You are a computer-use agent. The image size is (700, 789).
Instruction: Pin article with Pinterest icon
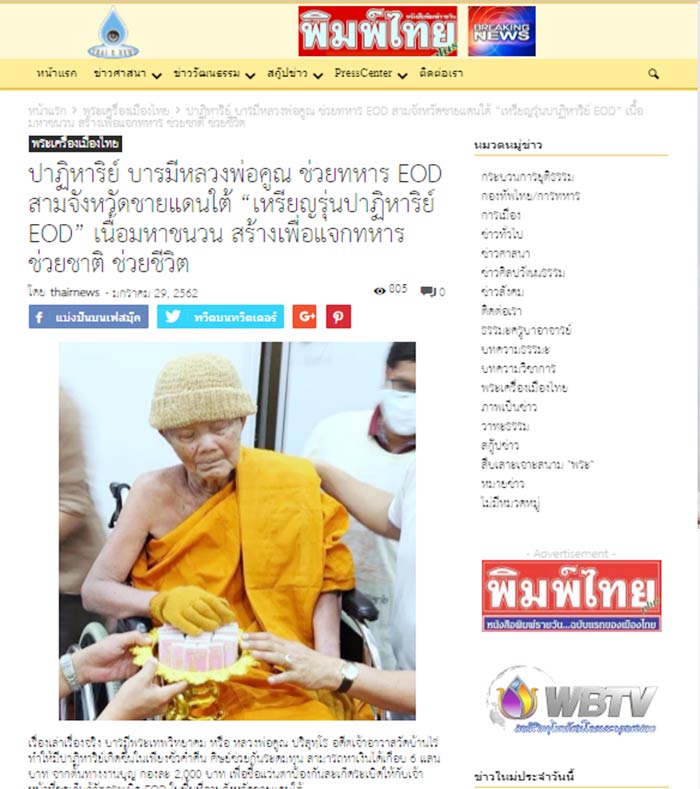pos(338,317)
